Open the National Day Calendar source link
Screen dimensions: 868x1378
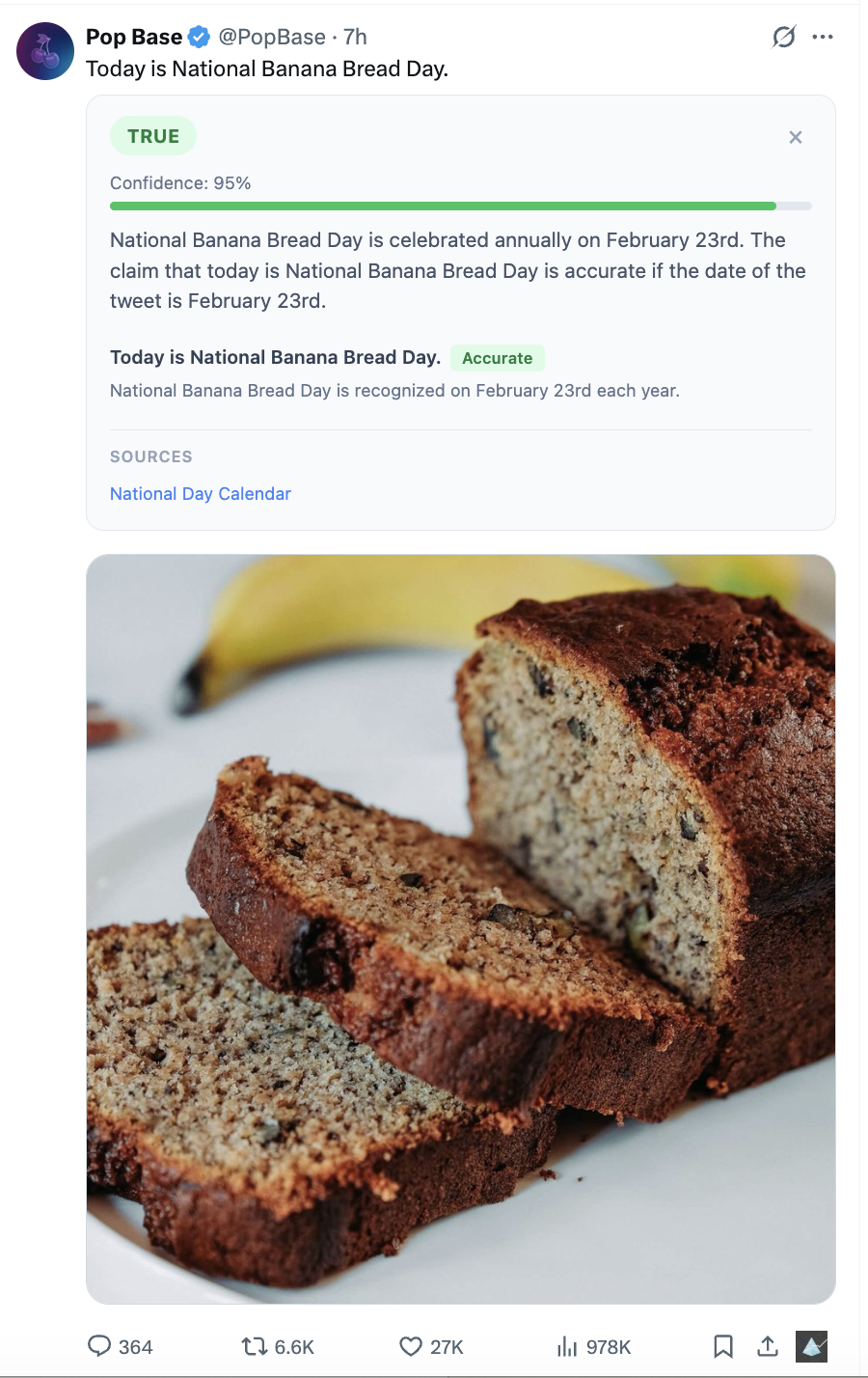(x=200, y=493)
